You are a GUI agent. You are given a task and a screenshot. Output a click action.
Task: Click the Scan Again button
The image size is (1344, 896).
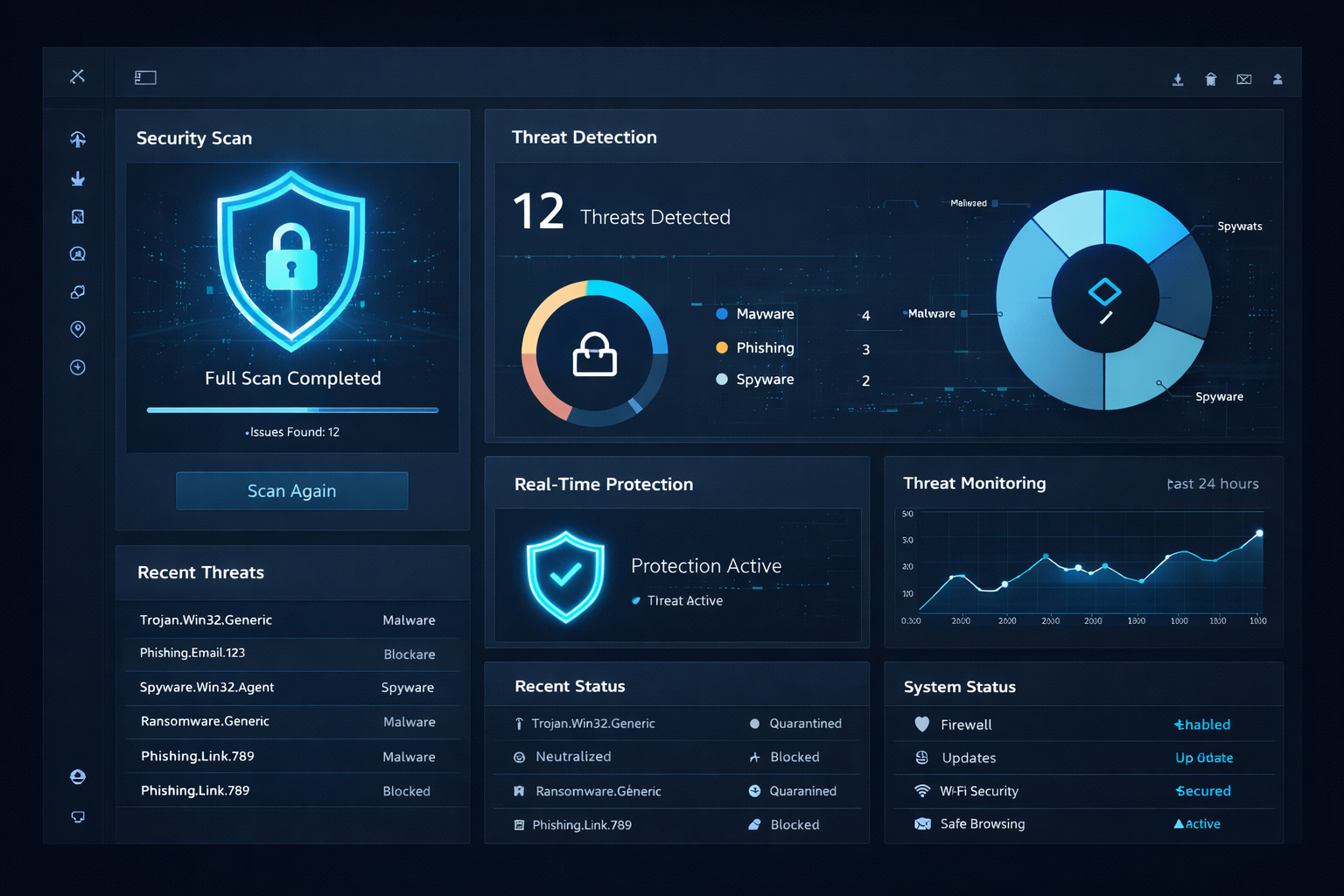(x=292, y=491)
